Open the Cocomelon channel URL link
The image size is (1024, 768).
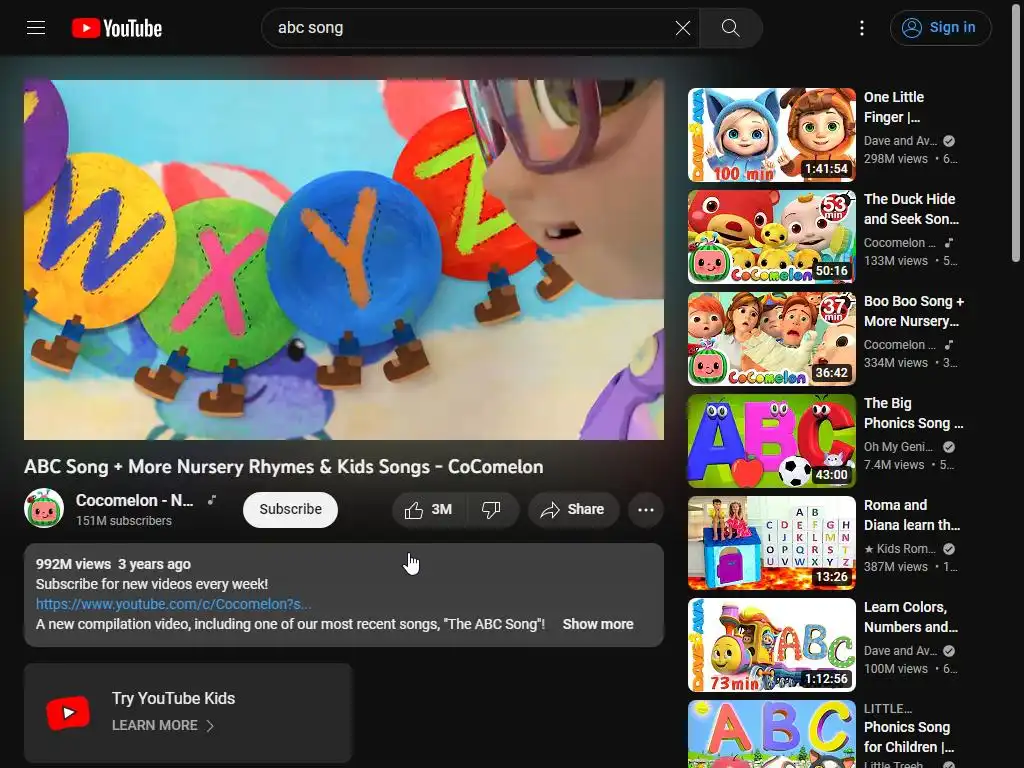click(x=174, y=604)
